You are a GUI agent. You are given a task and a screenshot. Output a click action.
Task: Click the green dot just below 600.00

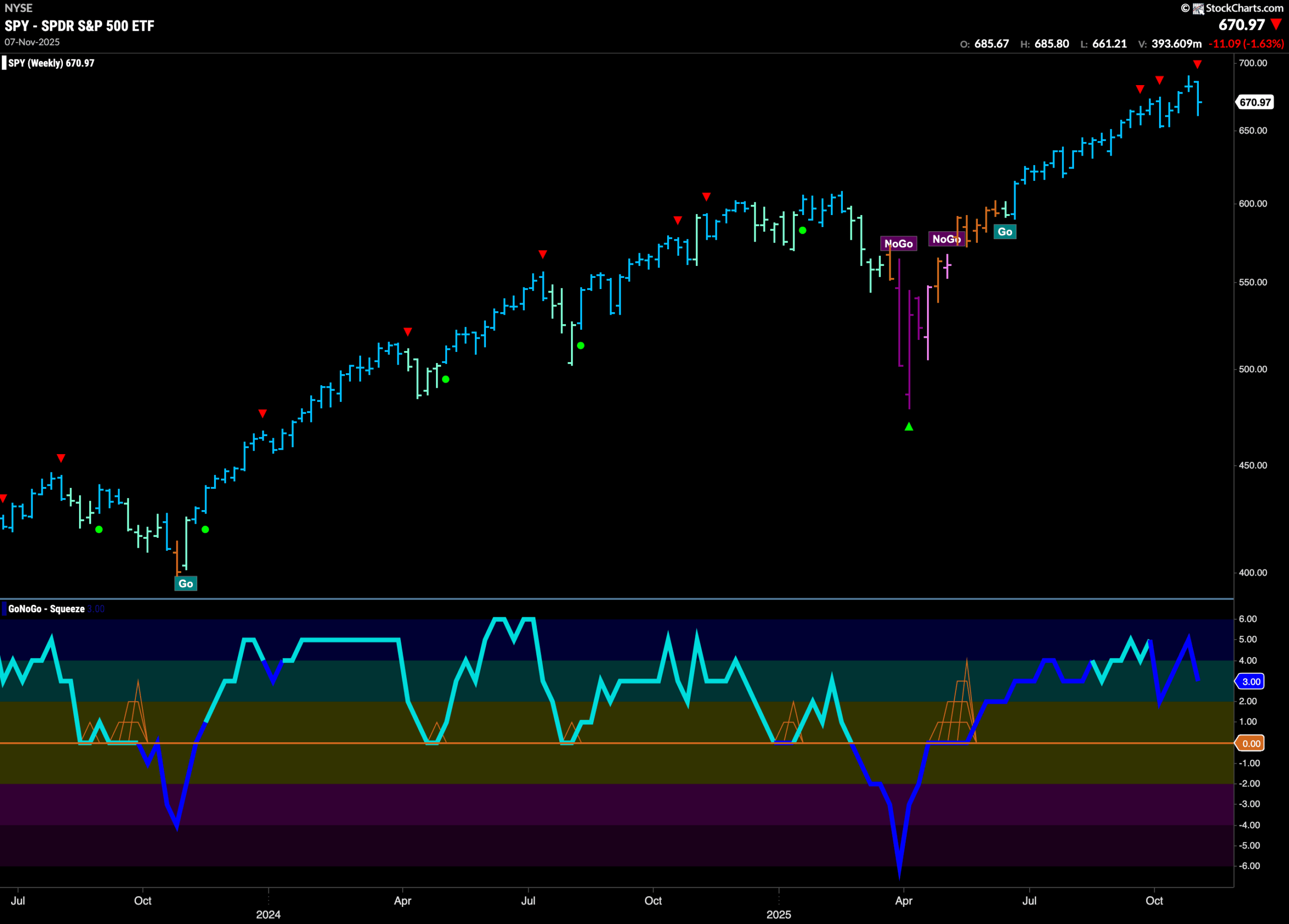point(803,230)
